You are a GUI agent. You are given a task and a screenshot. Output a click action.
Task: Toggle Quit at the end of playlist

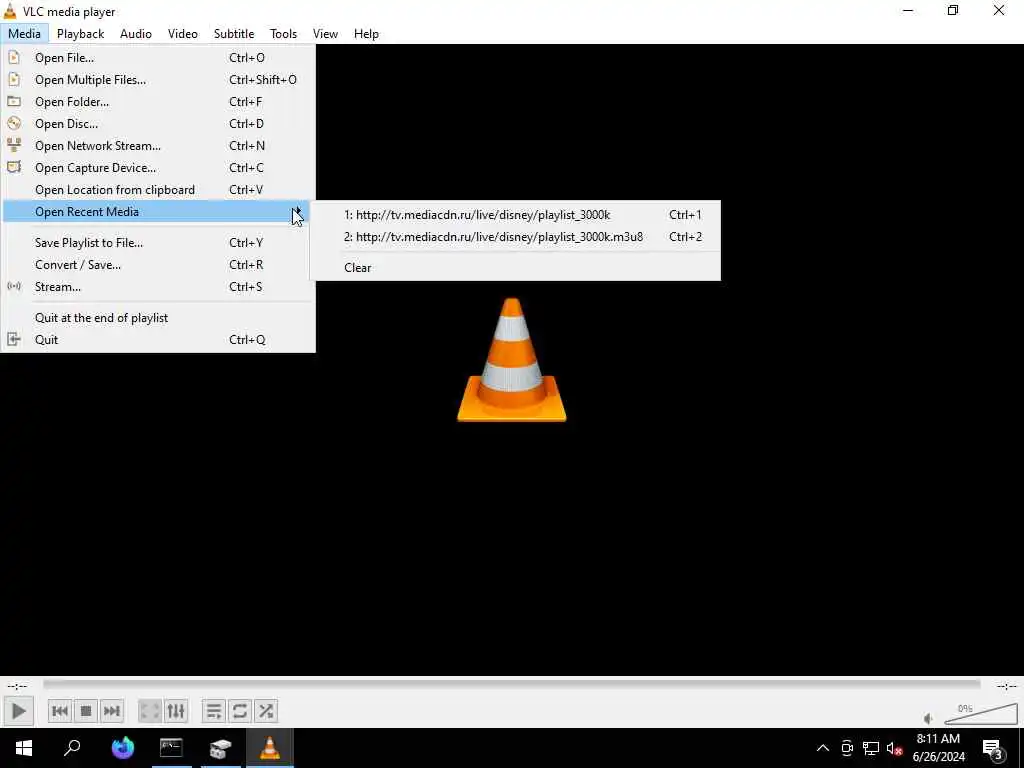click(158, 317)
